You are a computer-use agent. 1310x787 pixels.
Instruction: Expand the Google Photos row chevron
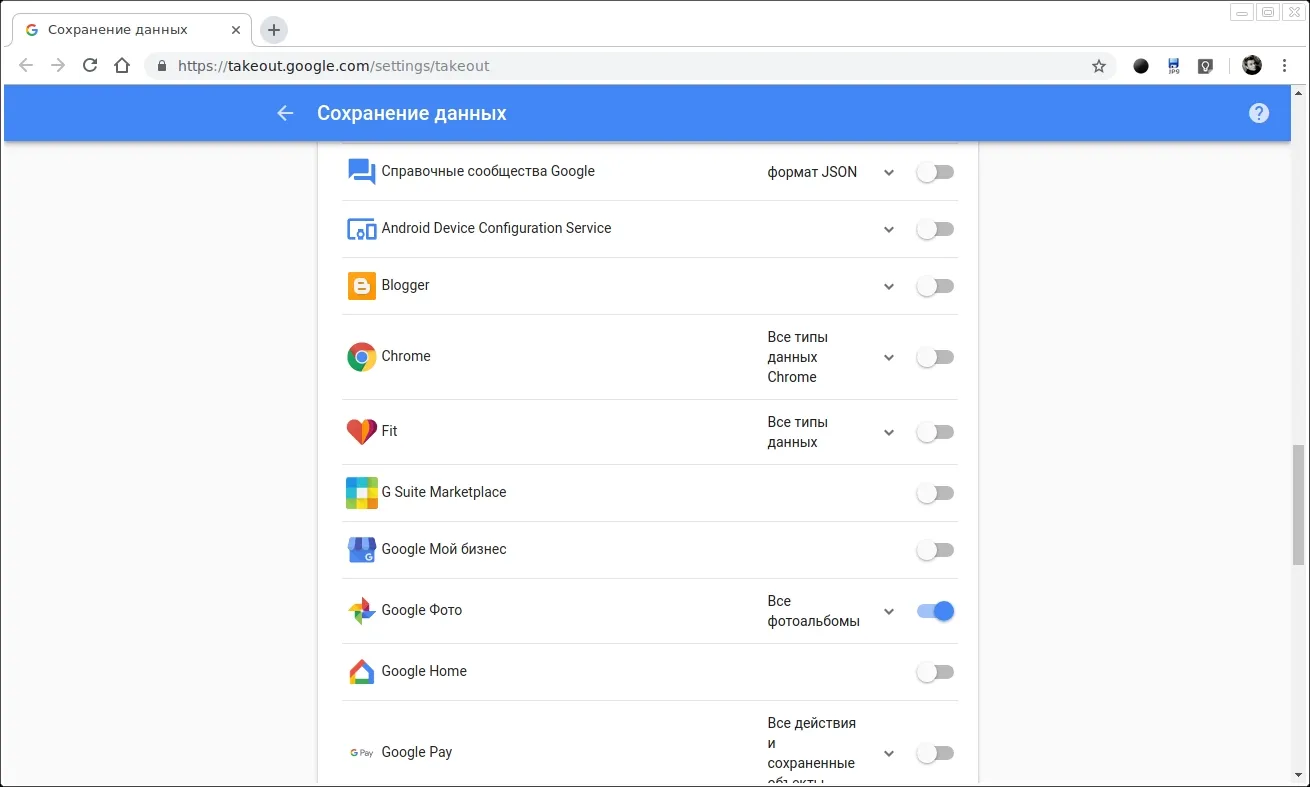pyautogui.click(x=889, y=612)
